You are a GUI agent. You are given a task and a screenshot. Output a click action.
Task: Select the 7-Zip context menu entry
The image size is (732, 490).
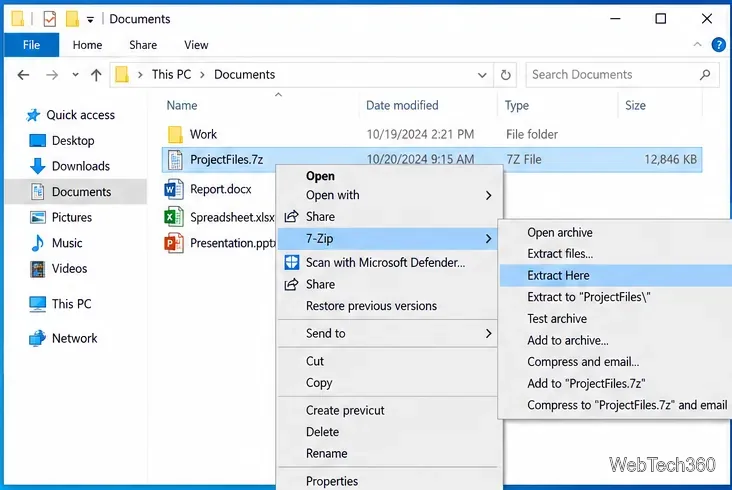pos(387,238)
